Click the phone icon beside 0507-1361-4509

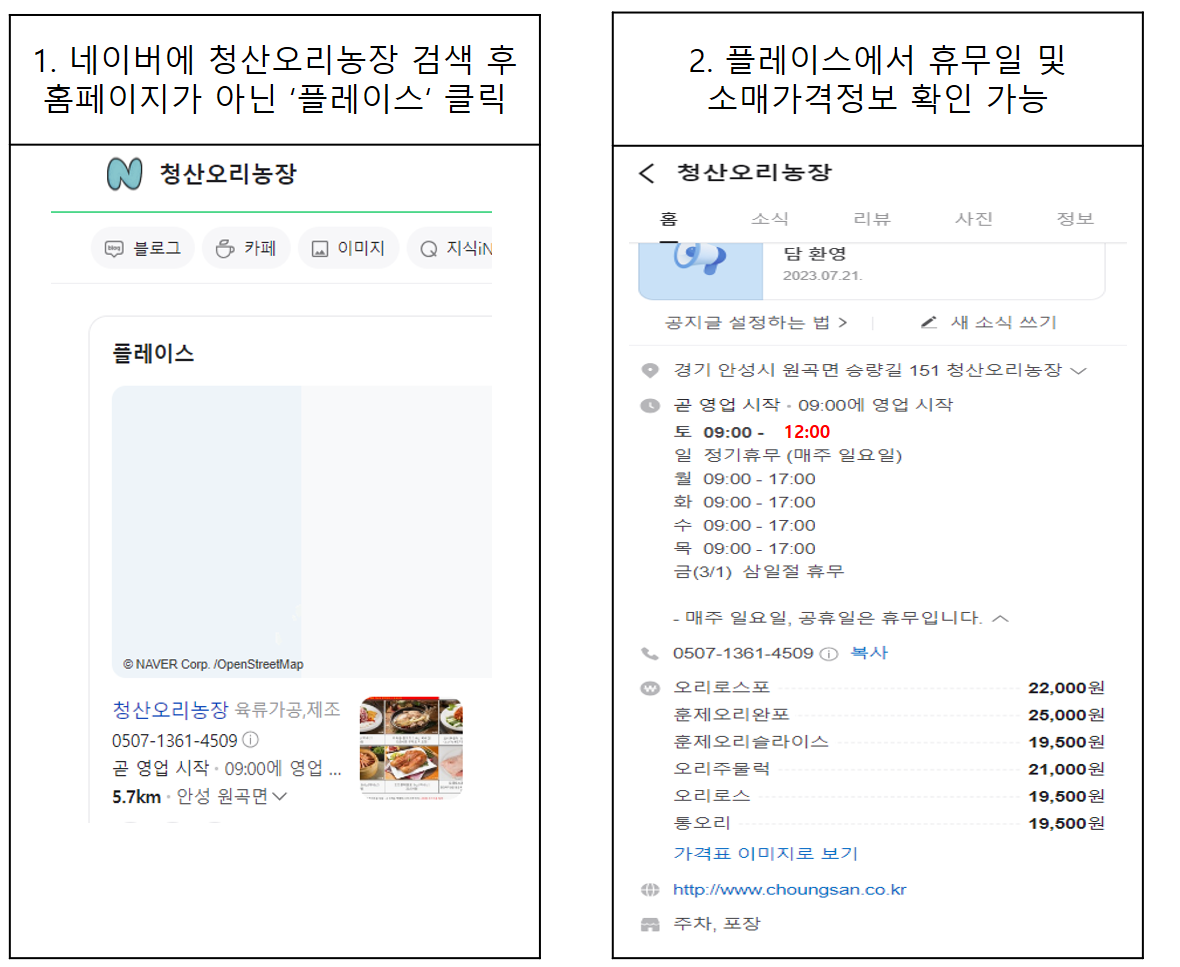coord(649,653)
